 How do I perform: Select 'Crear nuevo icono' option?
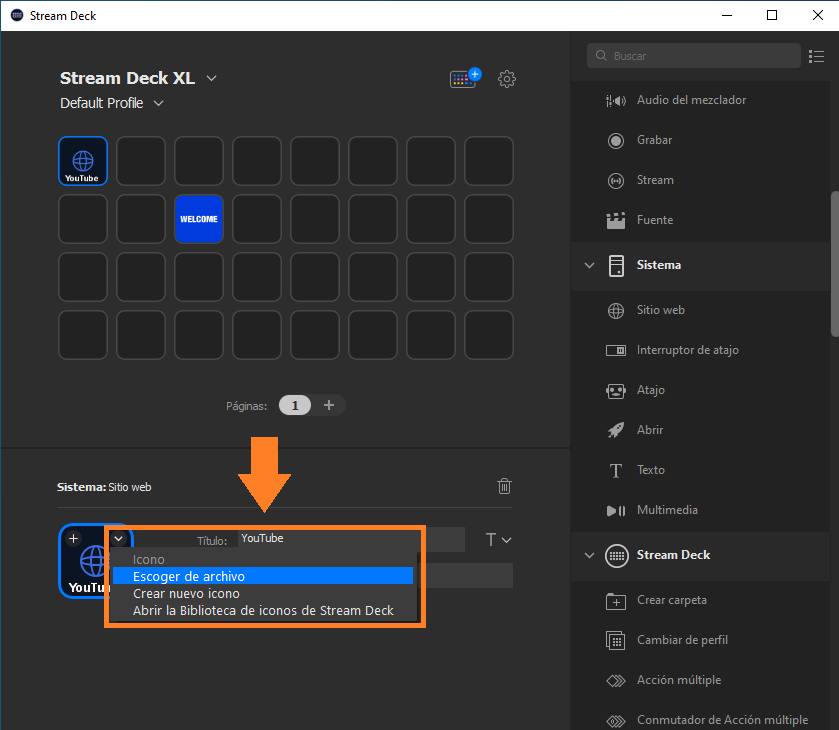(186, 593)
